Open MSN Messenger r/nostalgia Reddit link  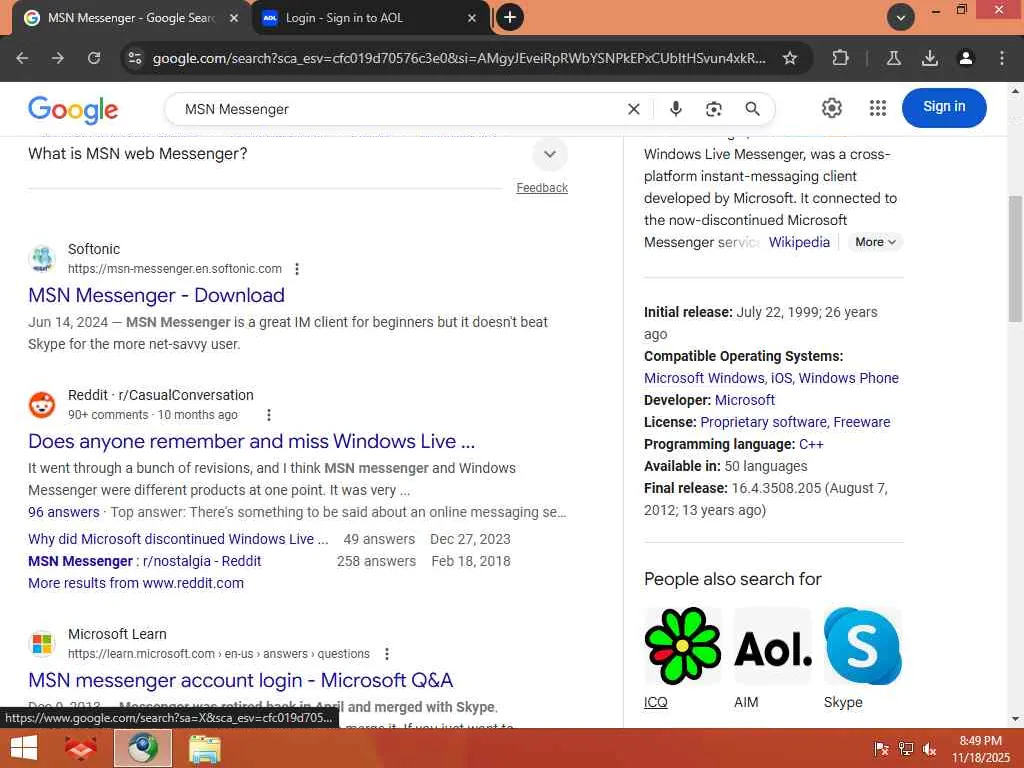(144, 561)
